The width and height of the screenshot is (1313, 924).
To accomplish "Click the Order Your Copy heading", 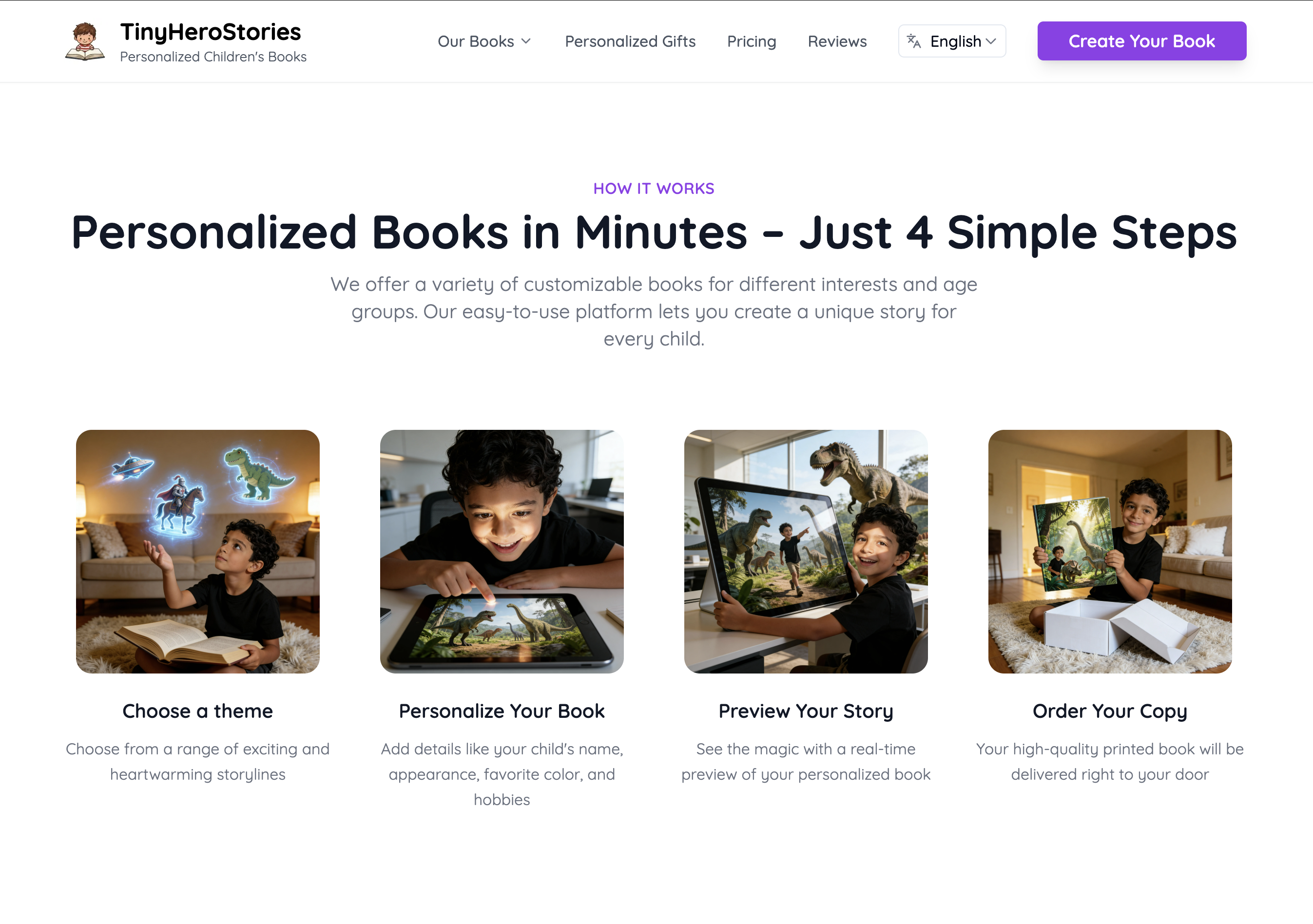I will coord(1110,711).
